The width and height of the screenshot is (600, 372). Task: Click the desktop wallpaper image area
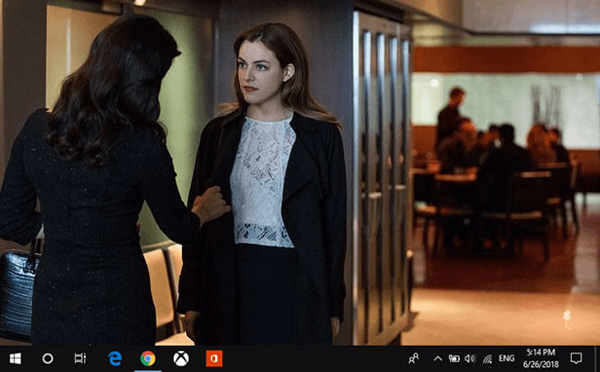[x=300, y=173]
